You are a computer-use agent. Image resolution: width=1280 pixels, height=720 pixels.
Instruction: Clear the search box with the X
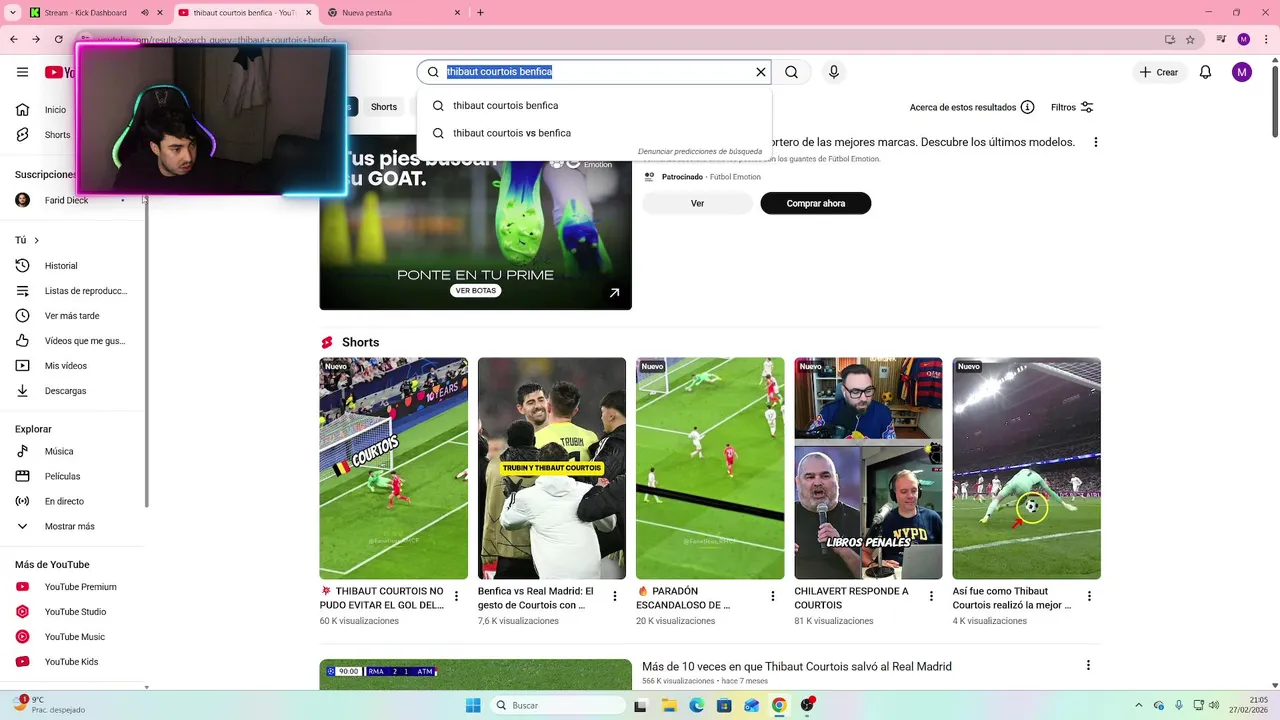tap(760, 72)
